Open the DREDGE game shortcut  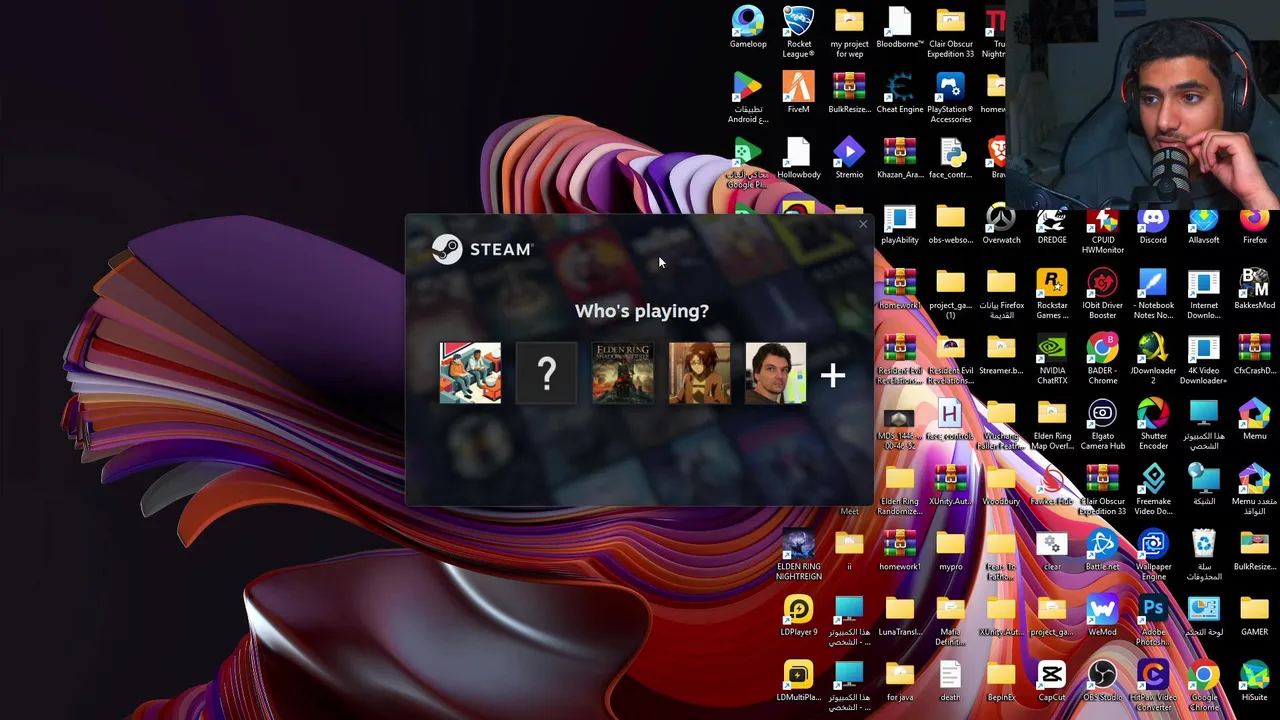tap(1052, 224)
